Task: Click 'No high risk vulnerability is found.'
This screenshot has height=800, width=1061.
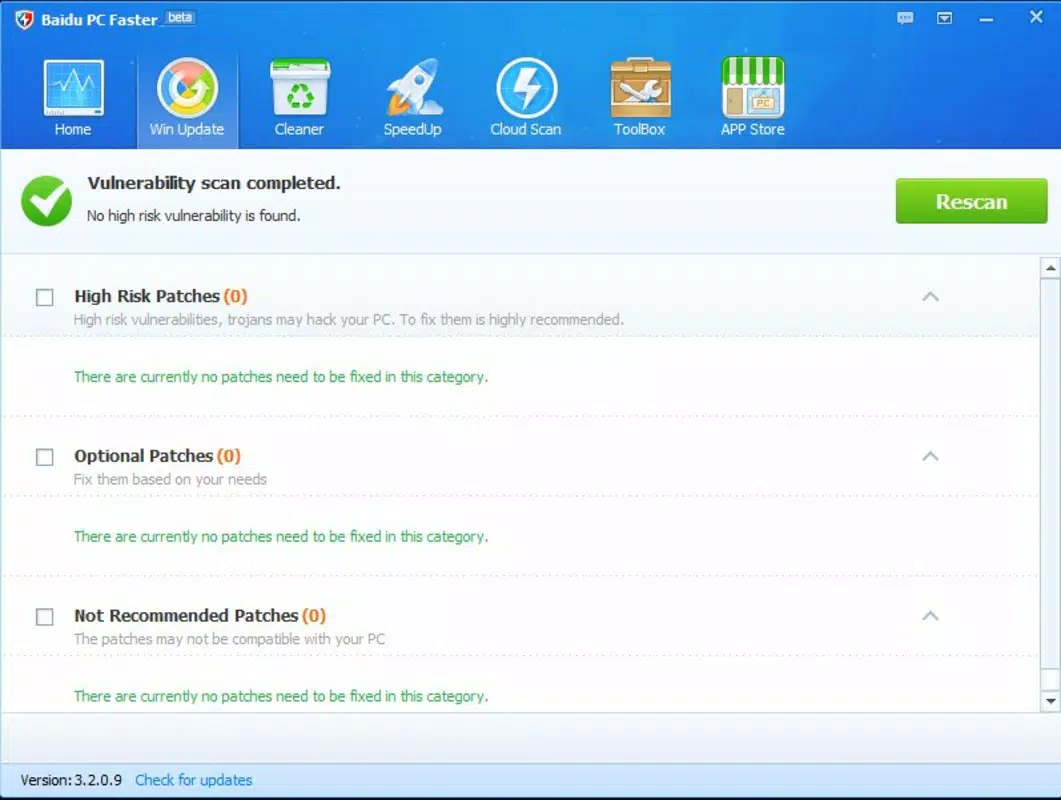Action: click(x=194, y=215)
